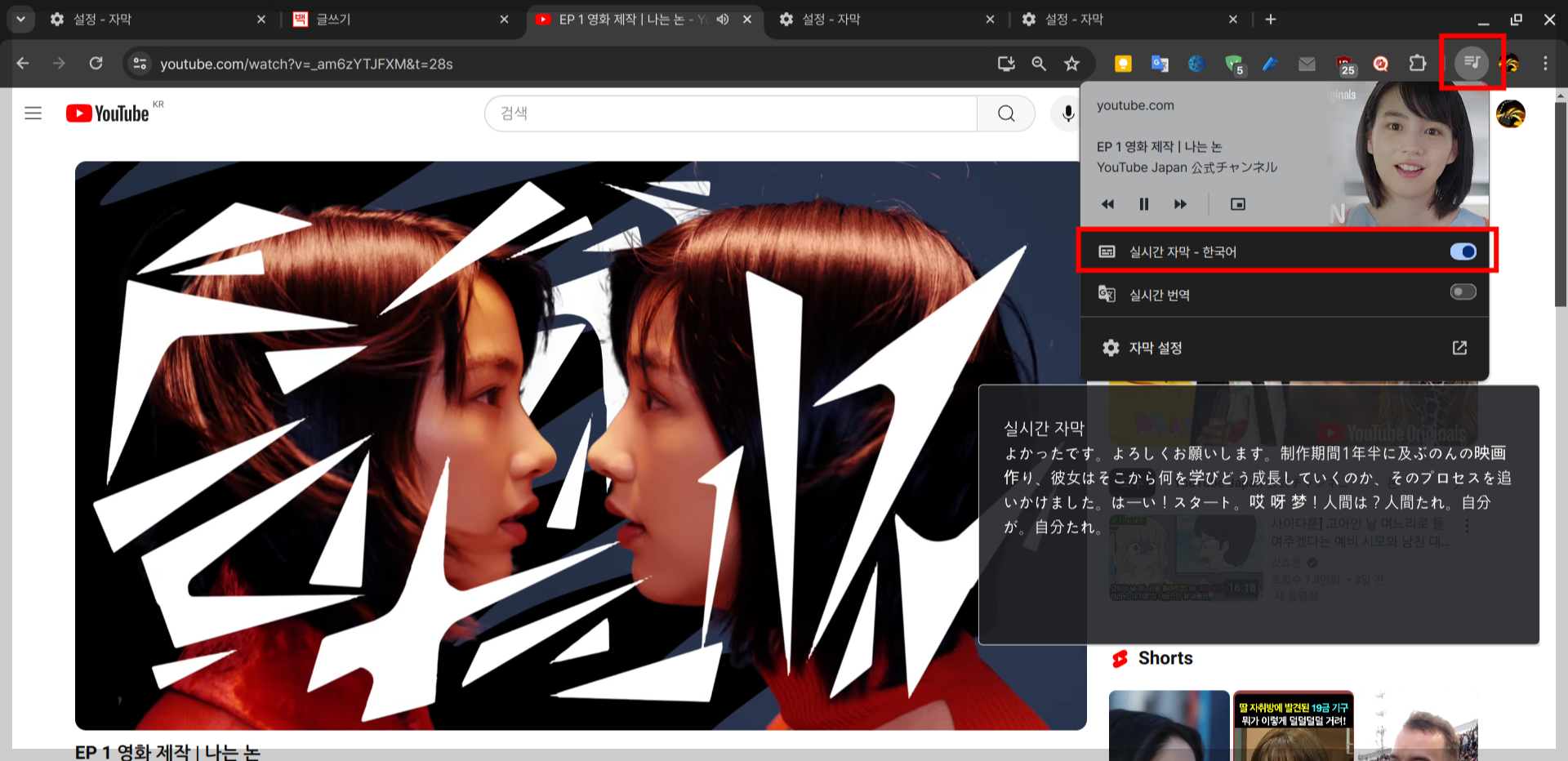The height and width of the screenshot is (761, 1568).
Task: Go forward to next page
Action: 59,63
